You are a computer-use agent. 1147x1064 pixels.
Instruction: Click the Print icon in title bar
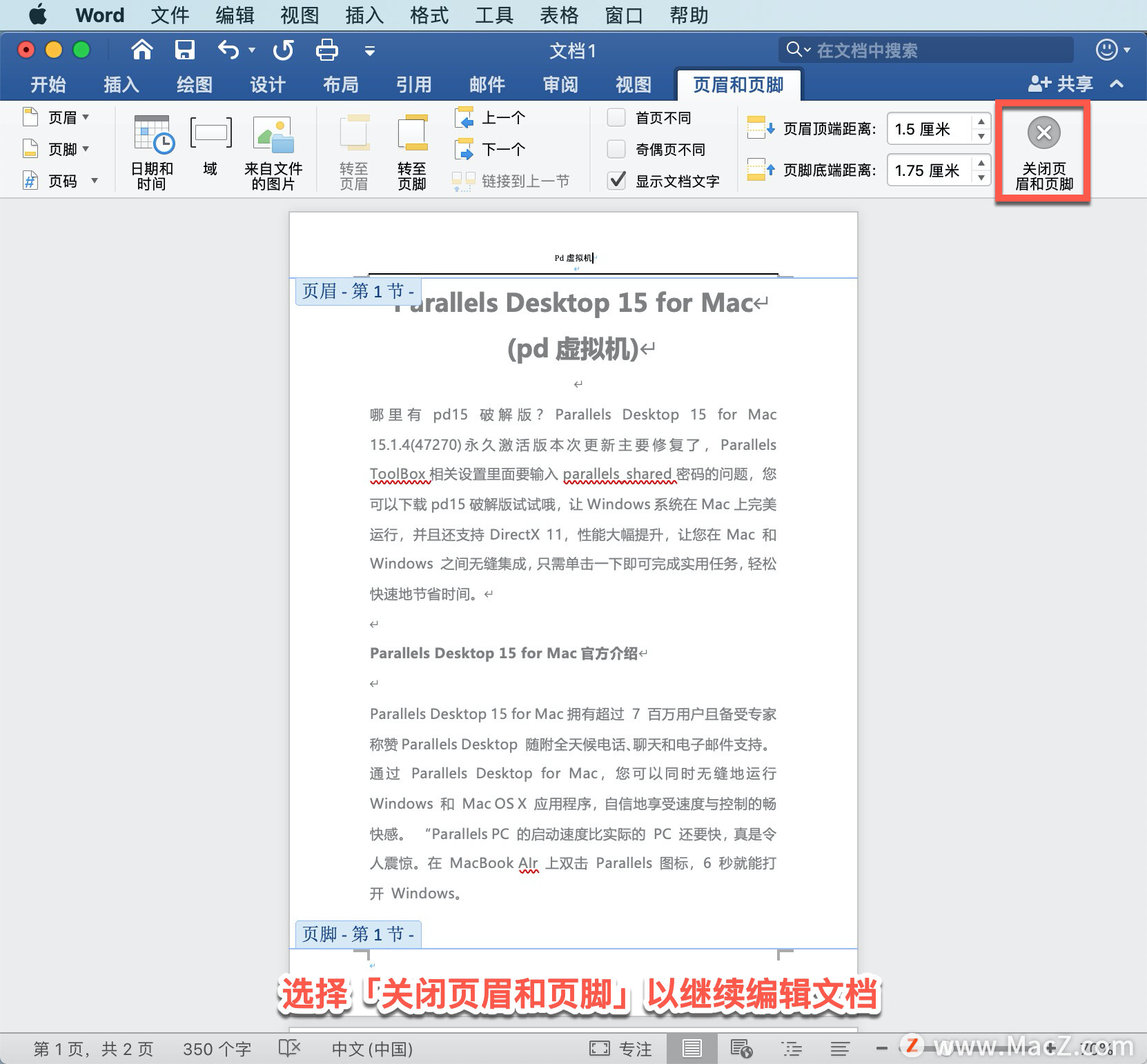click(326, 50)
